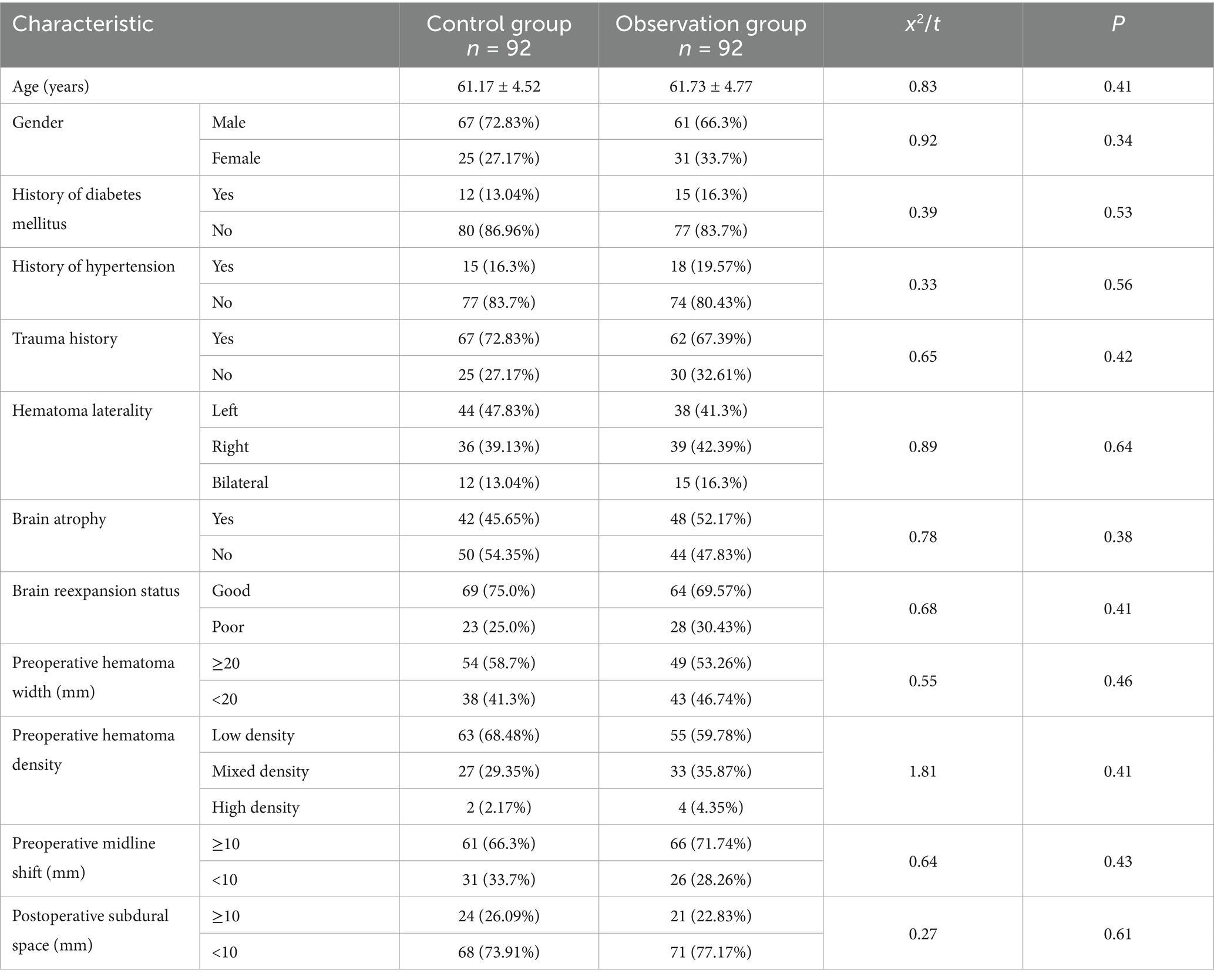
Task: Click the P column header
Action: pyautogui.click(x=1118, y=25)
